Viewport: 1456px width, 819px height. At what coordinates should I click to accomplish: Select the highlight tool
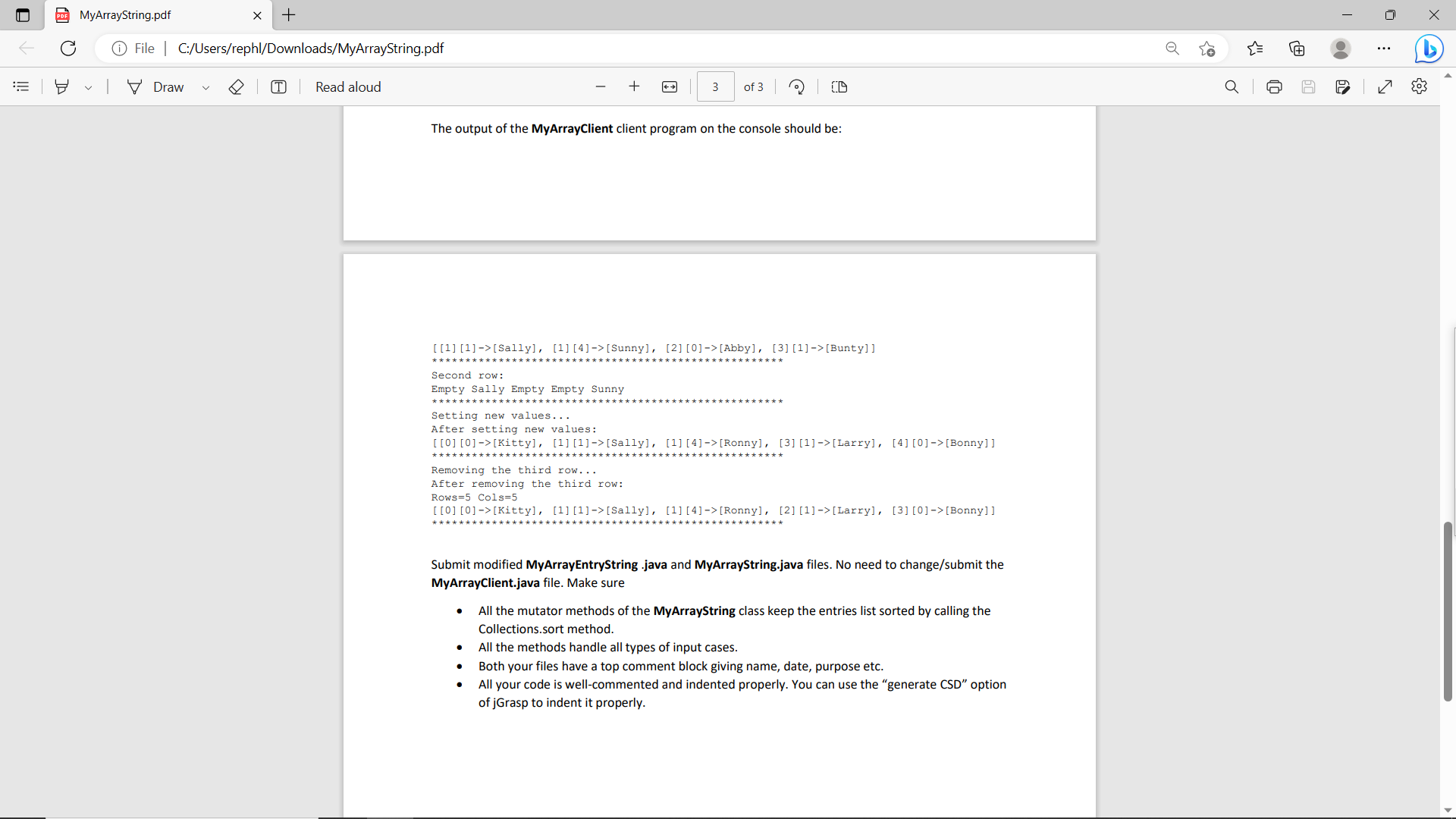(62, 87)
